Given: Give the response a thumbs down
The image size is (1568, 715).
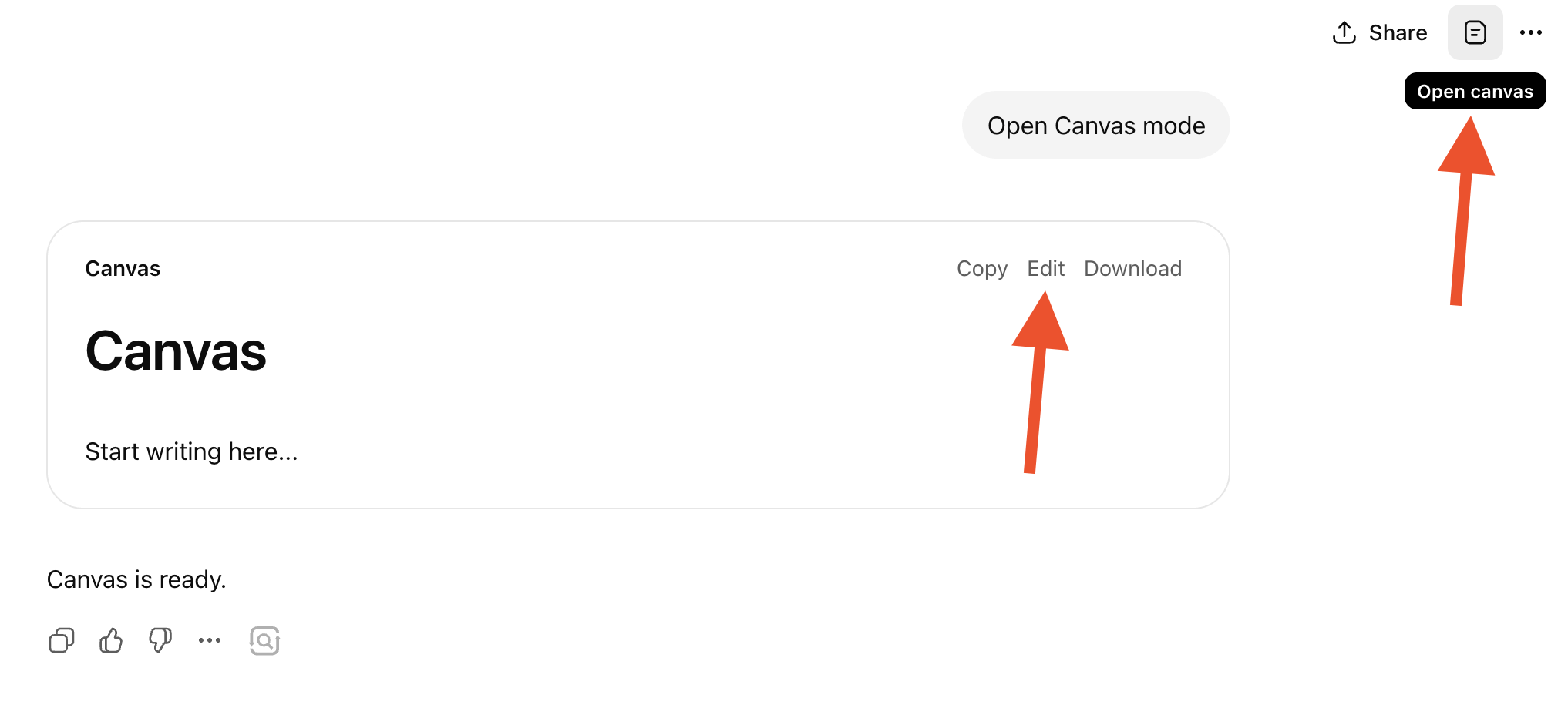Looking at the screenshot, I should [160, 640].
